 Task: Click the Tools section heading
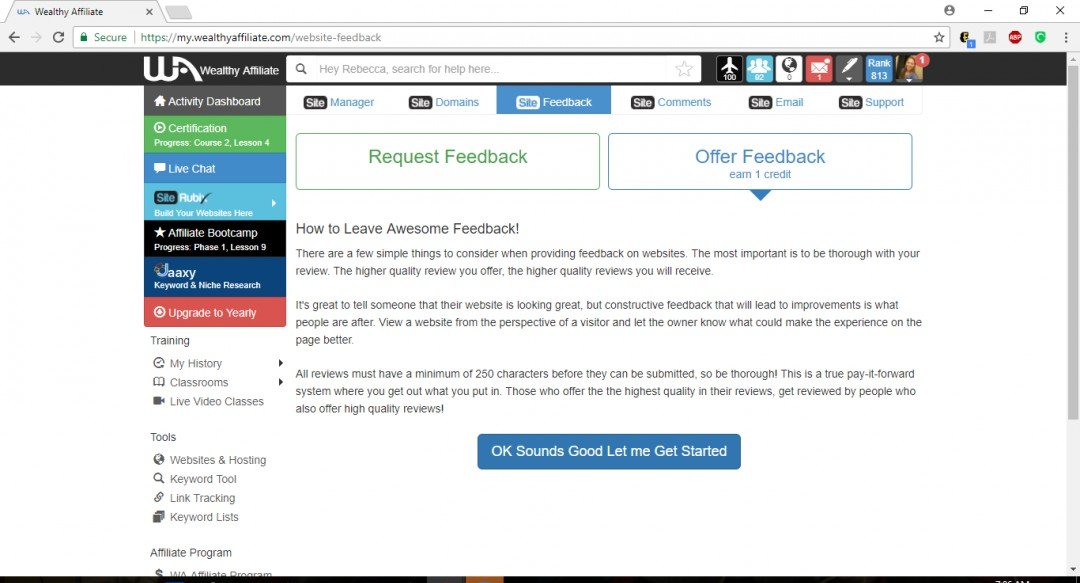click(x=163, y=437)
